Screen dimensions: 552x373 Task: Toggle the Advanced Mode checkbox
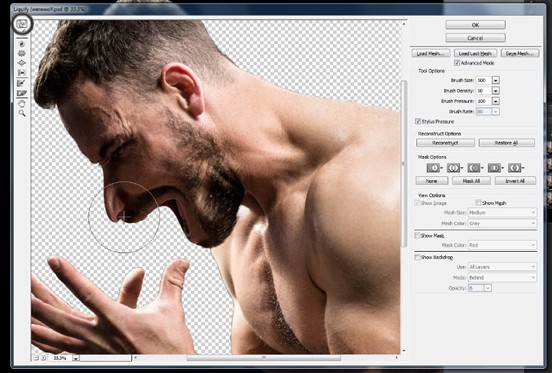point(457,63)
